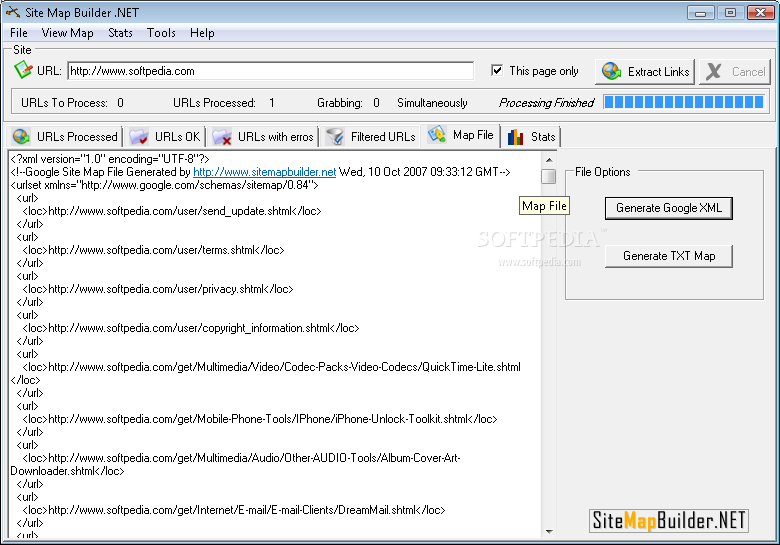The height and width of the screenshot is (545, 780).
Task: Click the scrollbar down arrow
Action: 549,531
